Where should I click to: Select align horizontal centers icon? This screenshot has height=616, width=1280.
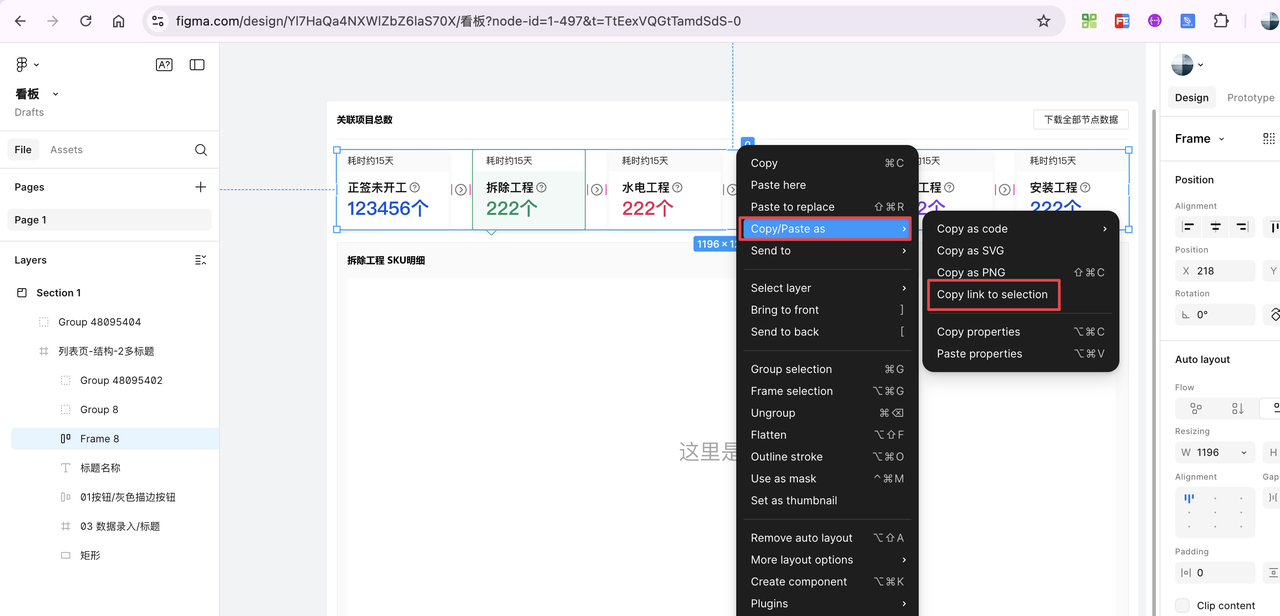tap(1215, 228)
